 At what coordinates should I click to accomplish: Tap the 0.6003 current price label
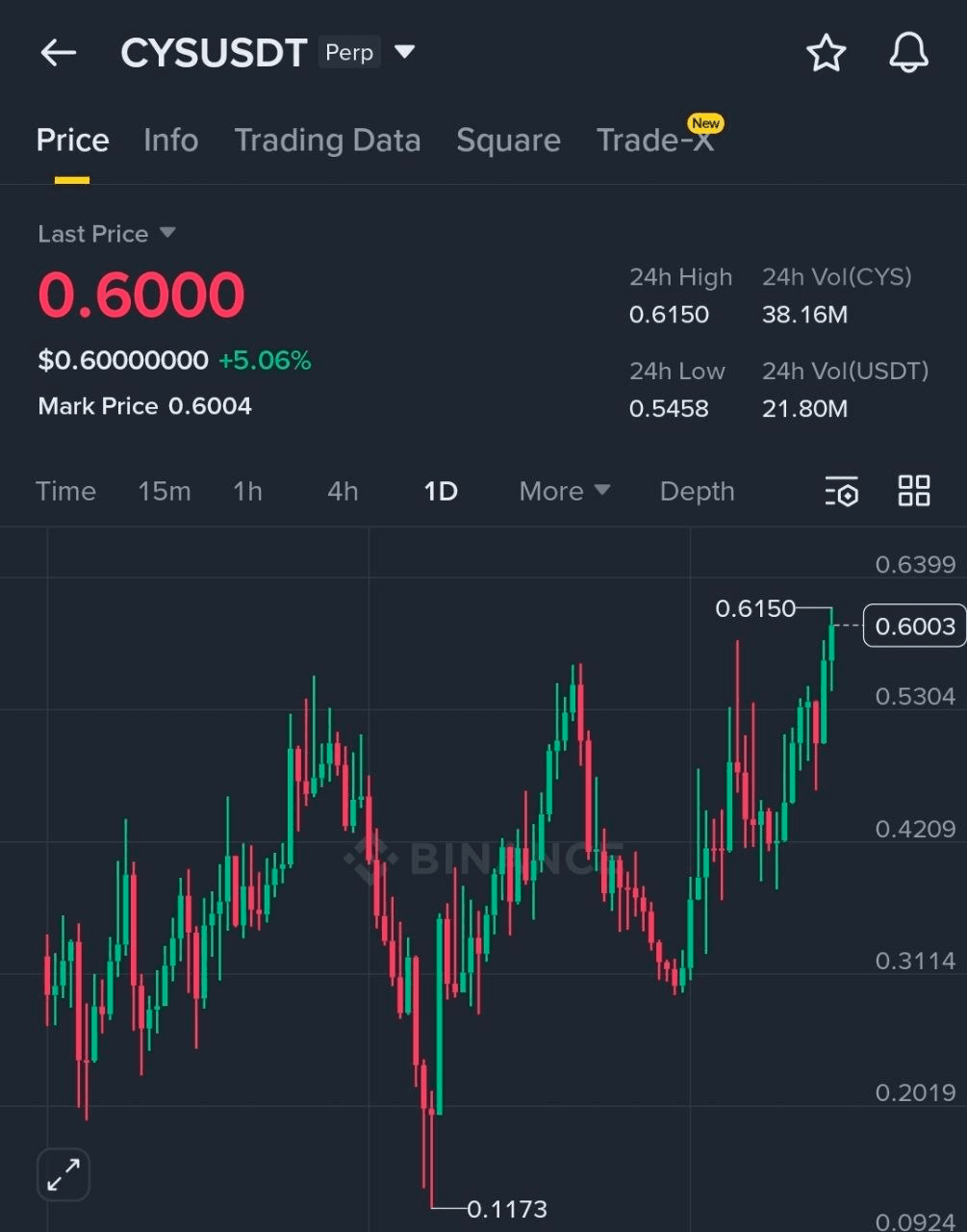click(914, 627)
